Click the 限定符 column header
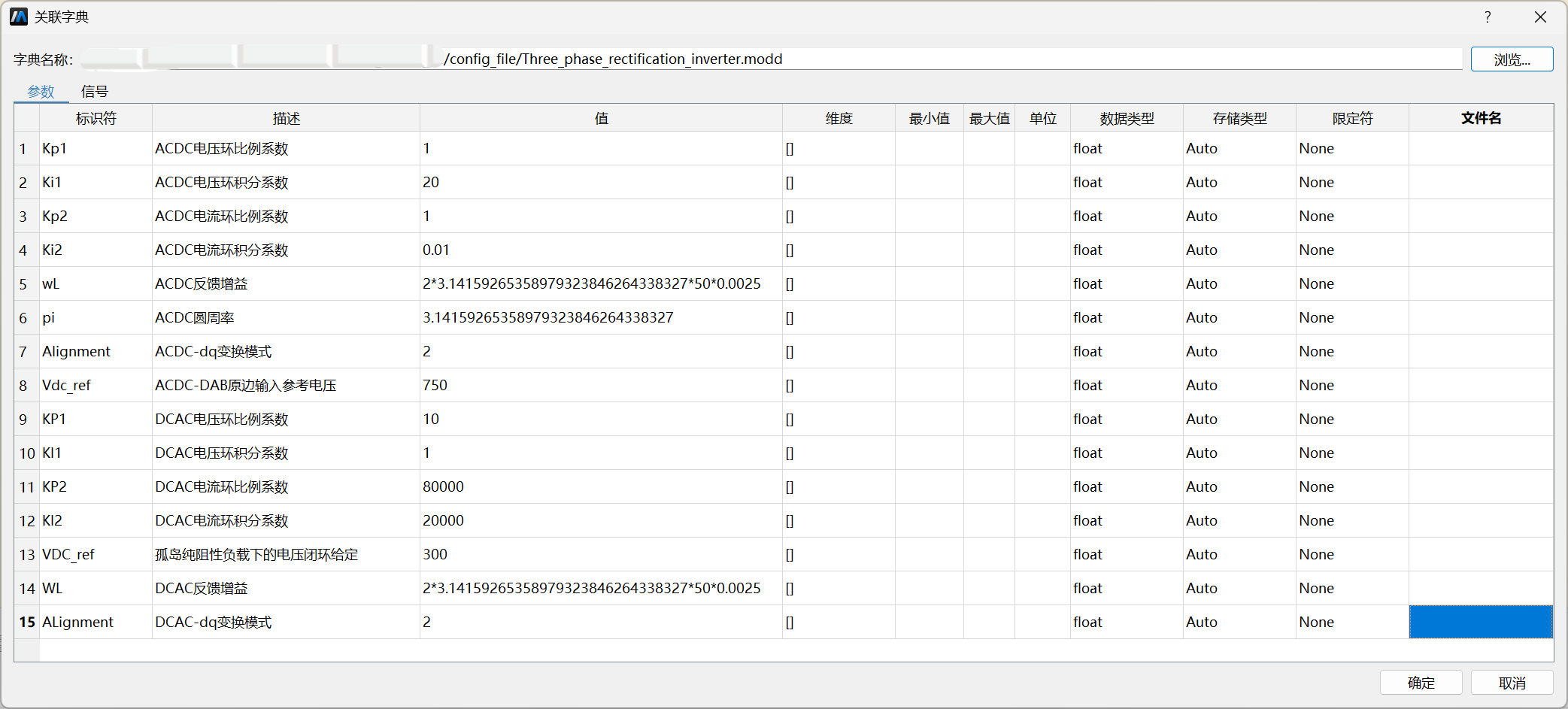 (x=1353, y=118)
